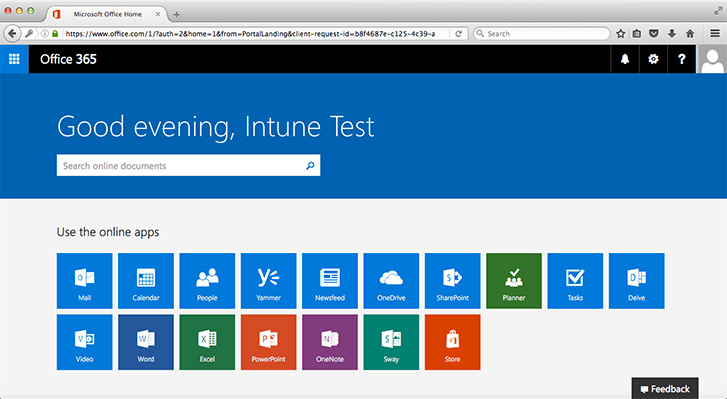Viewport: 727px width, 399px height.
Task: Open the user profile avatar
Action: (712, 59)
